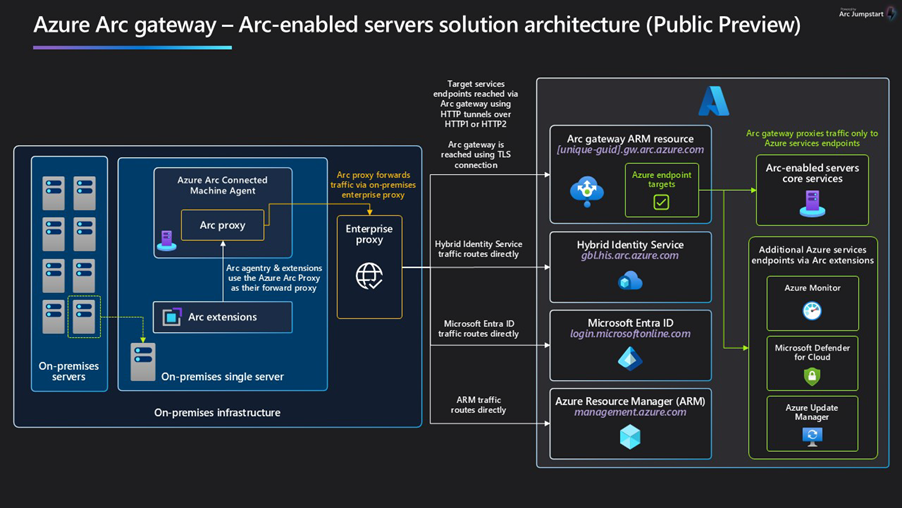Click the slide title text
This screenshot has height=508, width=902.
point(416,25)
